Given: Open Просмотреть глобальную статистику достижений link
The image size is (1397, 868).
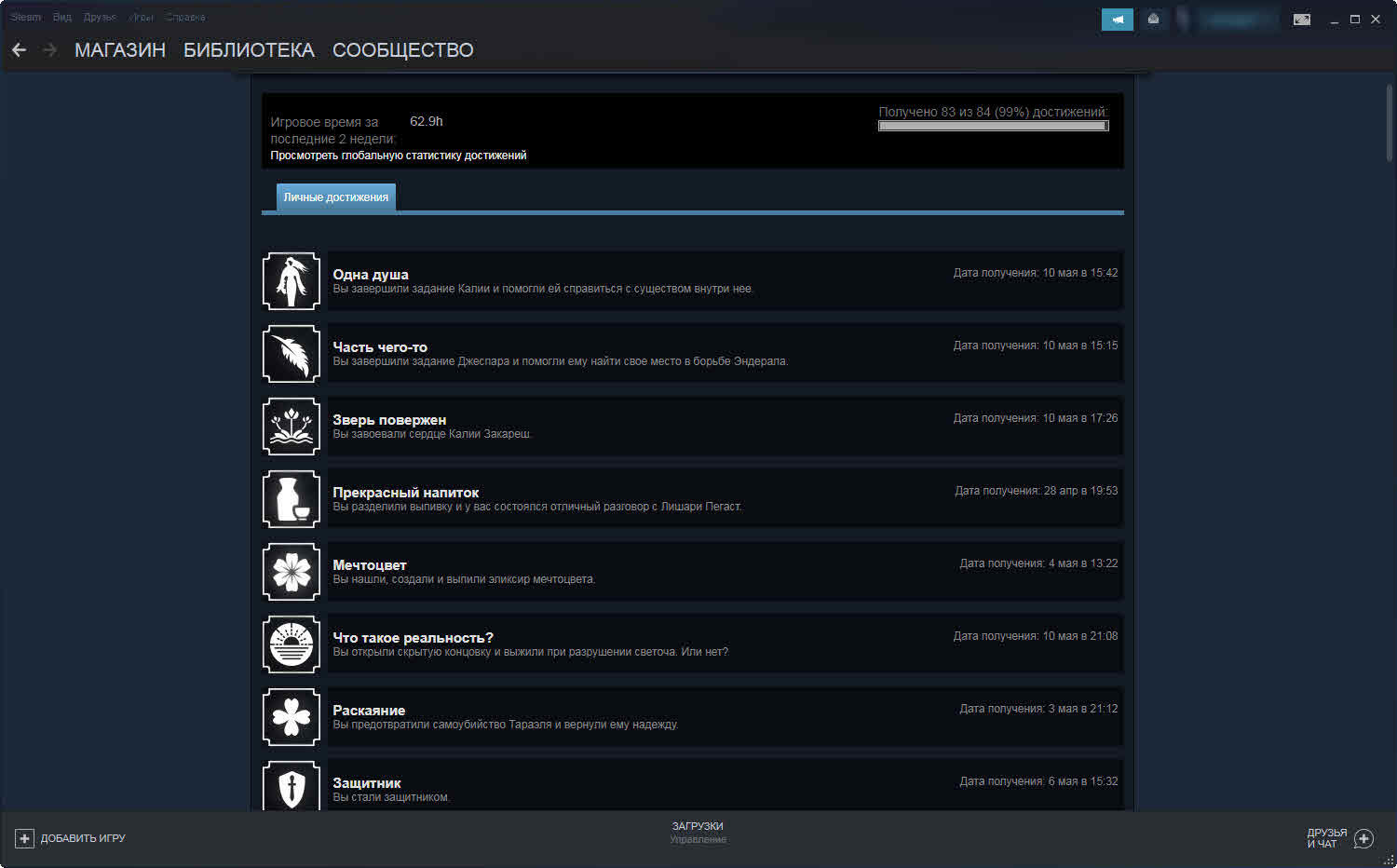Looking at the screenshot, I should click(x=398, y=156).
